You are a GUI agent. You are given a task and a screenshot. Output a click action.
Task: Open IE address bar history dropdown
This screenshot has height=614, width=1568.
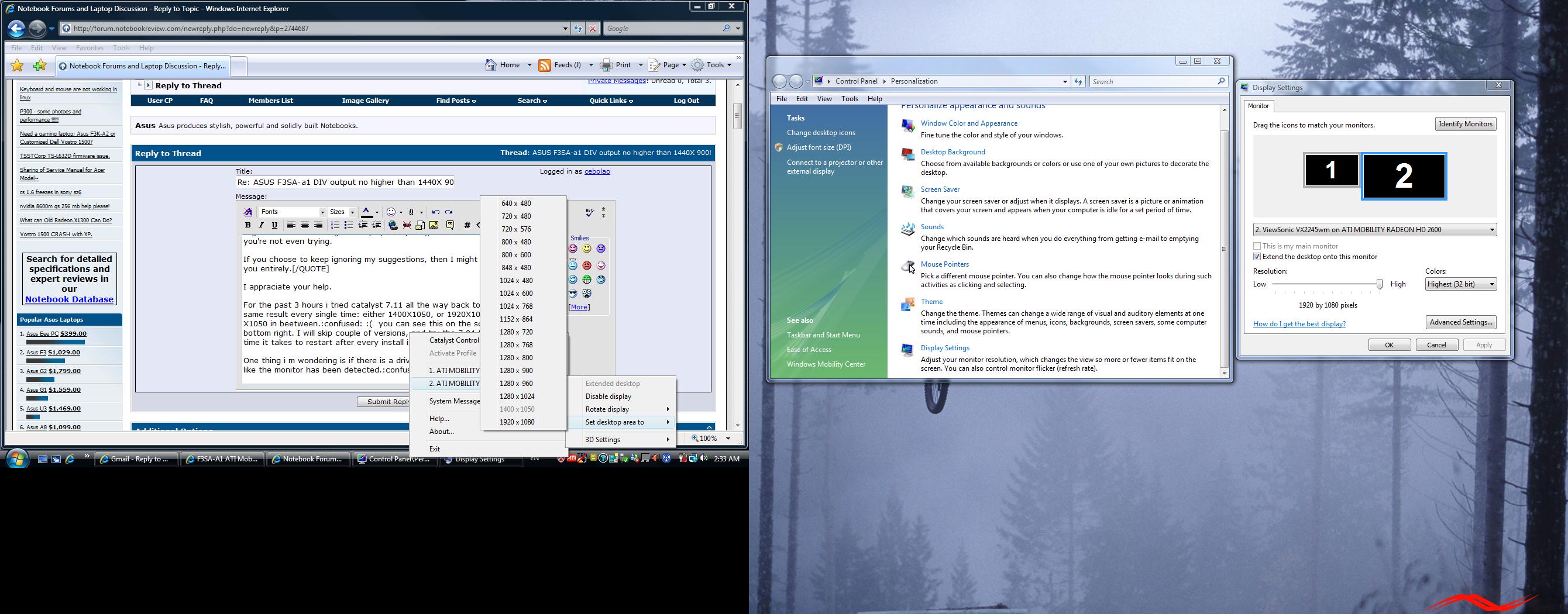pyautogui.click(x=566, y=29)
